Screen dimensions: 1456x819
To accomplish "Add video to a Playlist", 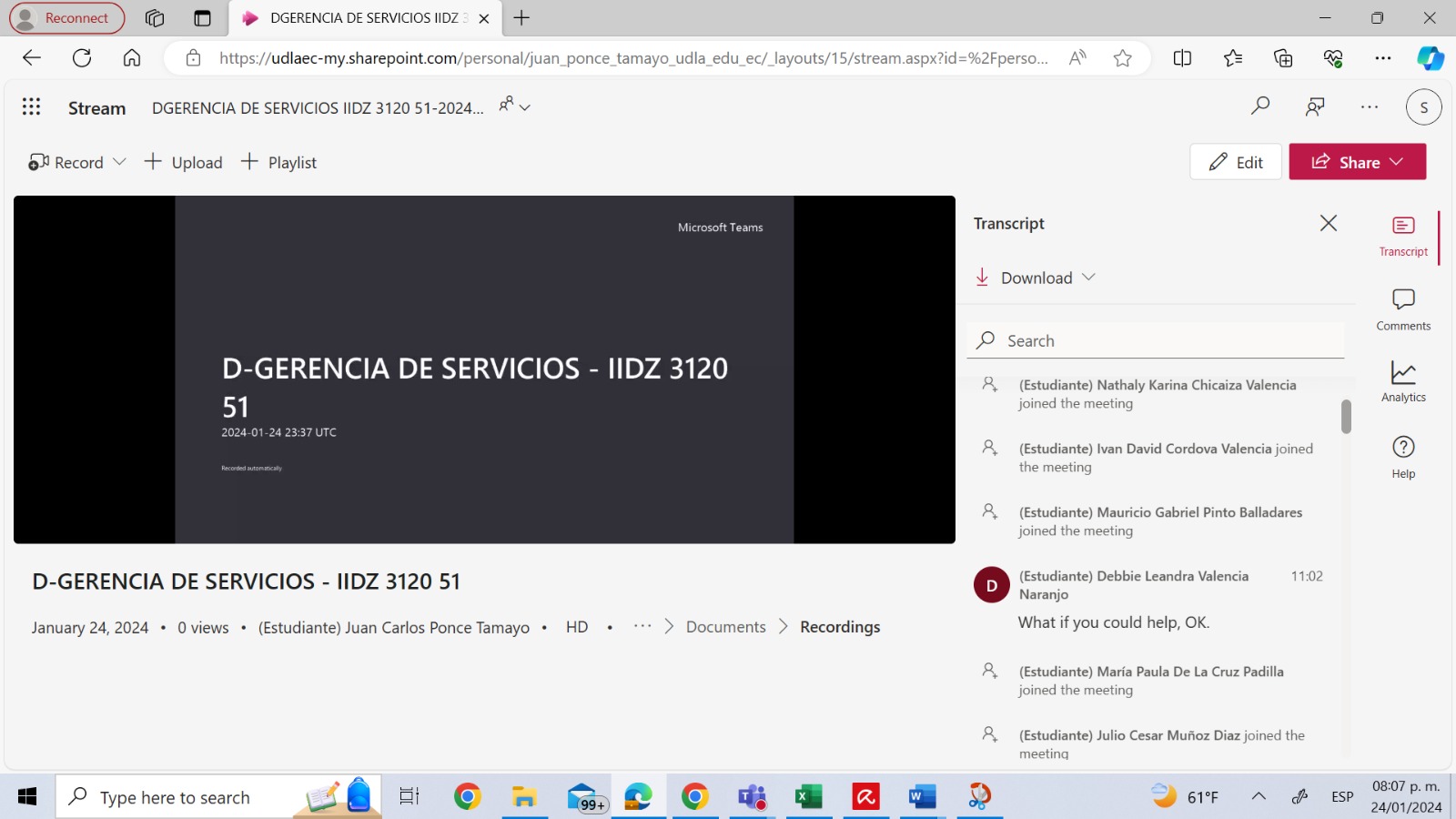I will [x=279, y=162].
